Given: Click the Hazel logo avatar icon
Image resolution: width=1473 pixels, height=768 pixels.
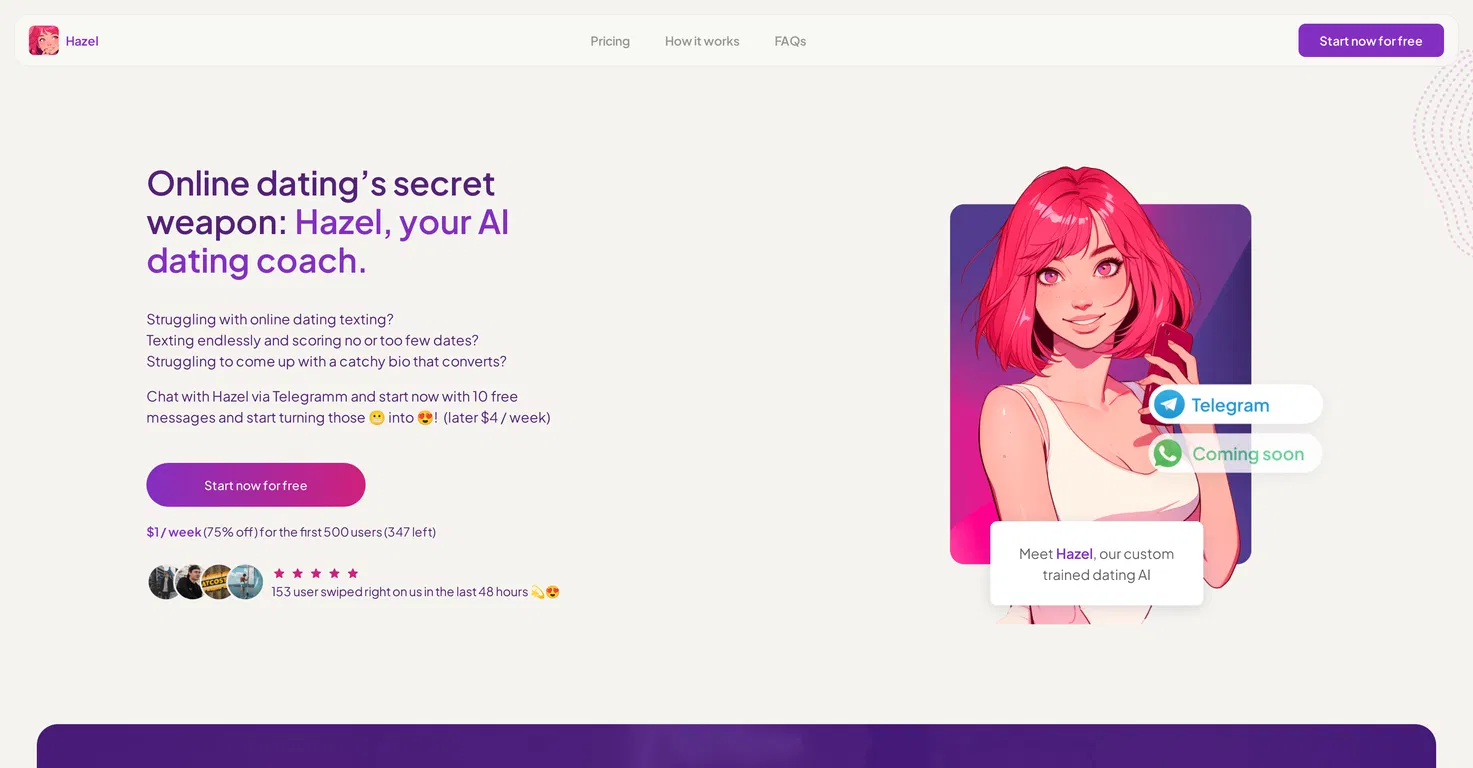Looking at the screenshot, I should (44, 41).
